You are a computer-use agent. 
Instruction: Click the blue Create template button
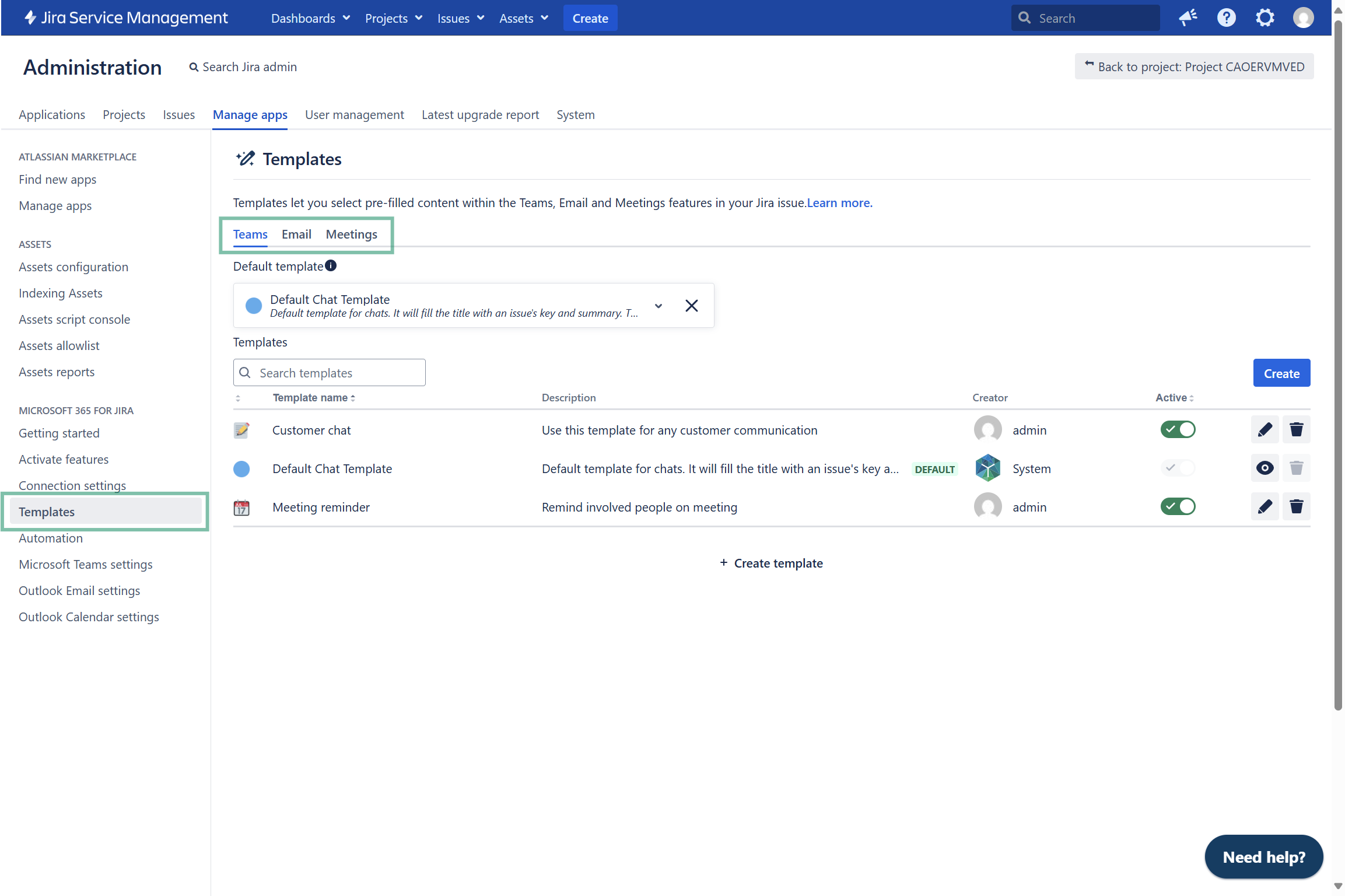[x=1281, y=373]
